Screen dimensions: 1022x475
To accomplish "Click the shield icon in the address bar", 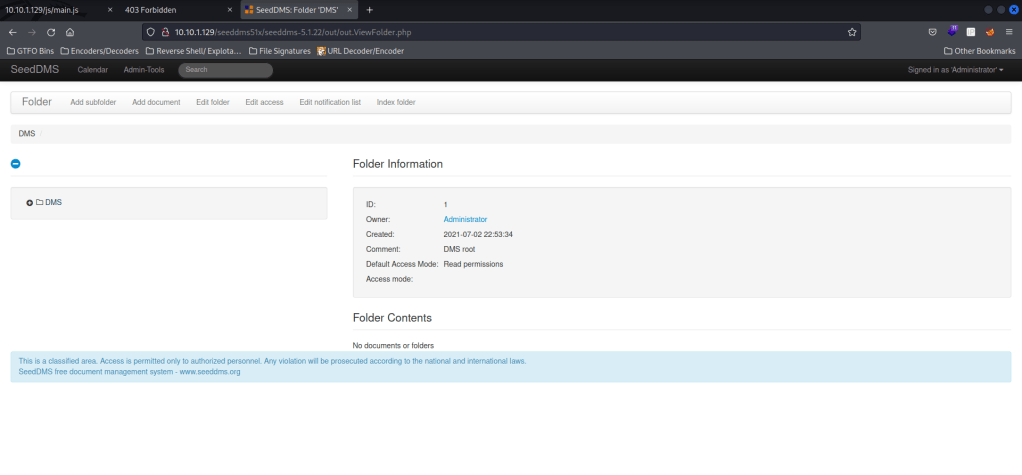I will [x=151, y=32].
